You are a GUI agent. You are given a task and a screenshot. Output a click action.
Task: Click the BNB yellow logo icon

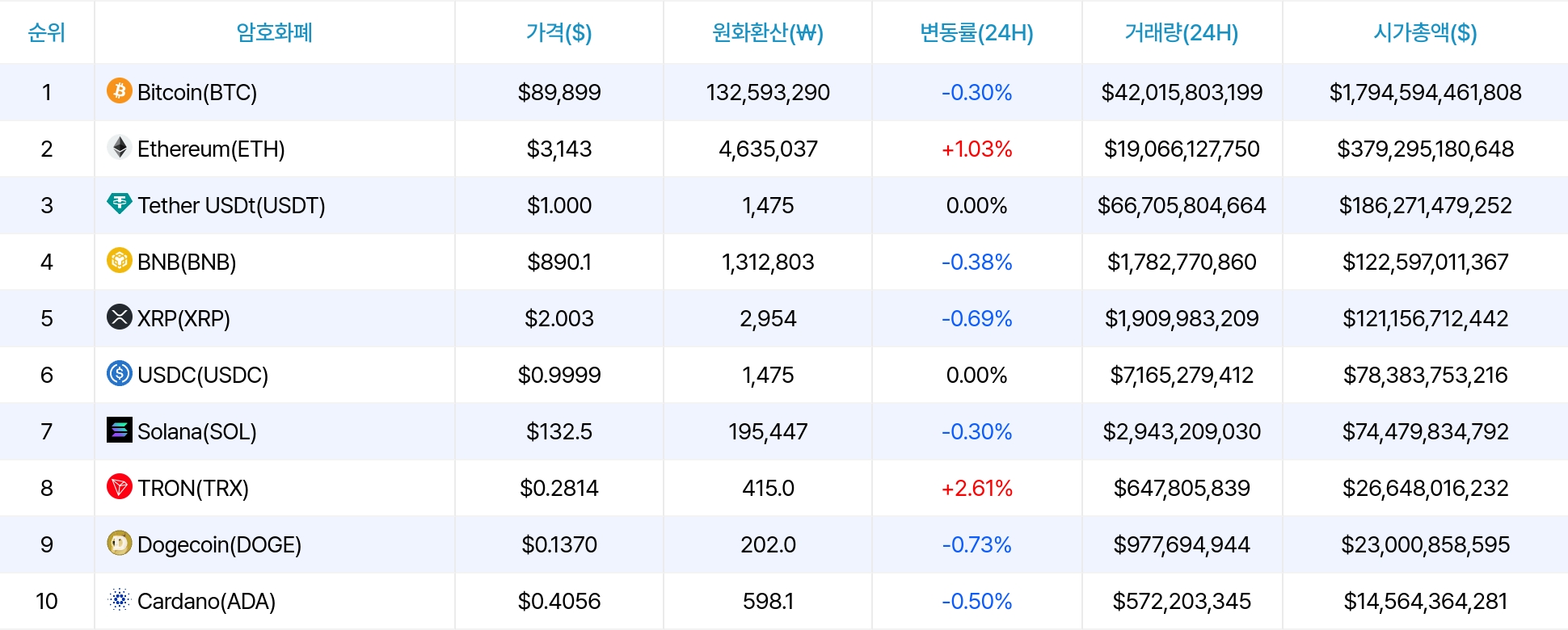[x=120, y=260]
